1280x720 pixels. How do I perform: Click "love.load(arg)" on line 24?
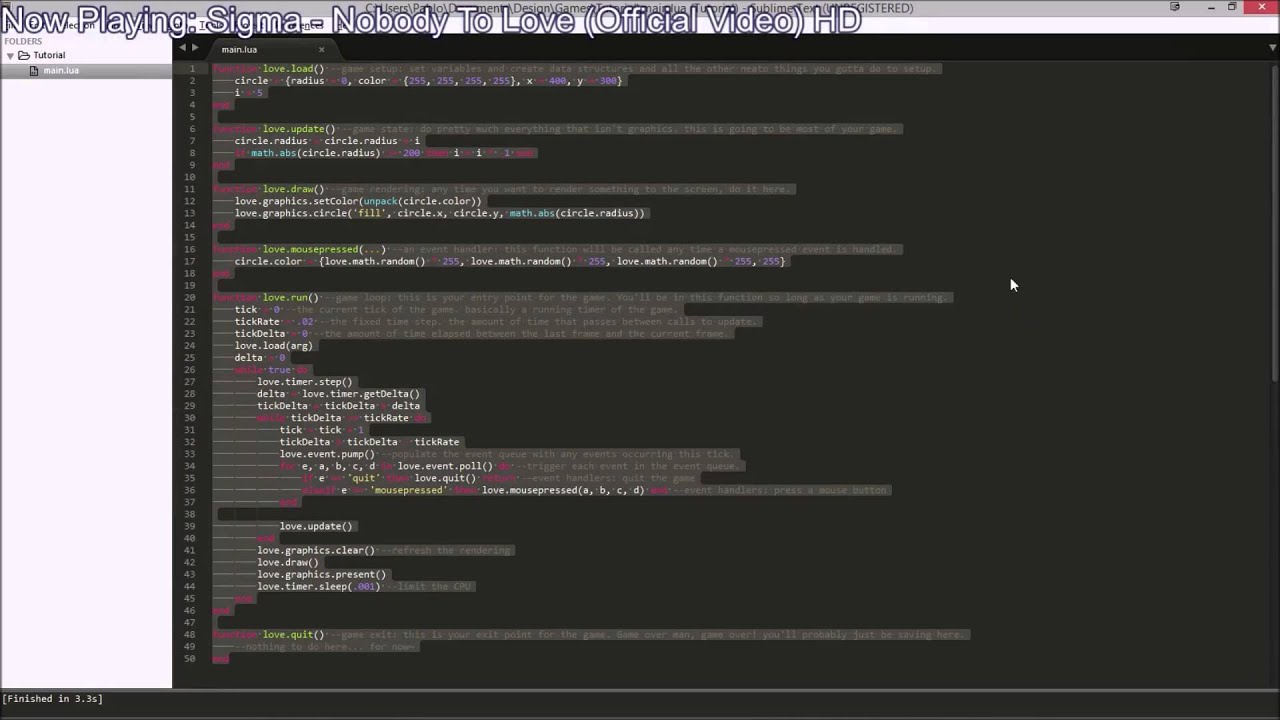[274, 345]
